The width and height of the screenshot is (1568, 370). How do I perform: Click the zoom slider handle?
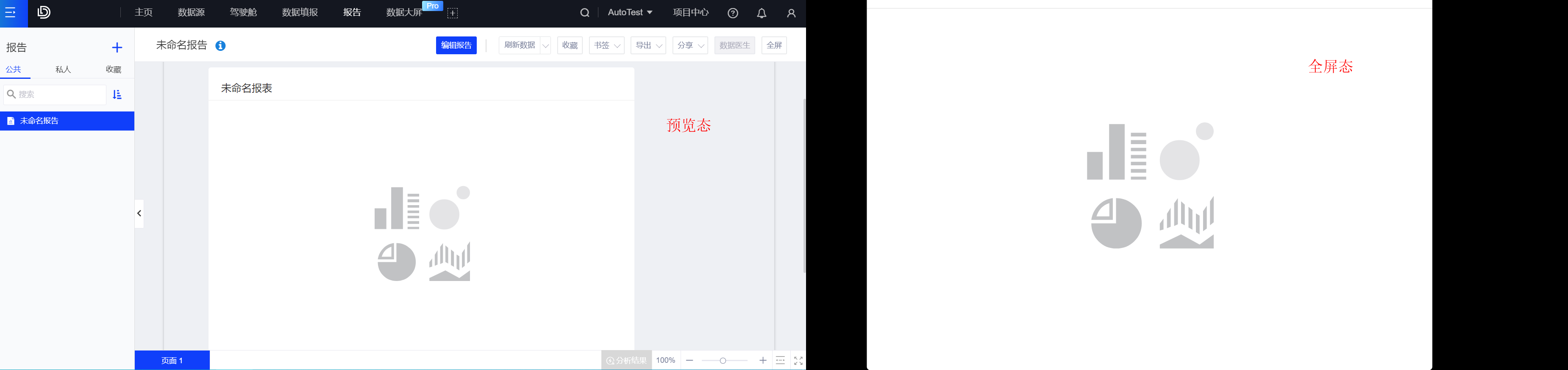click(x=723, y=361)
